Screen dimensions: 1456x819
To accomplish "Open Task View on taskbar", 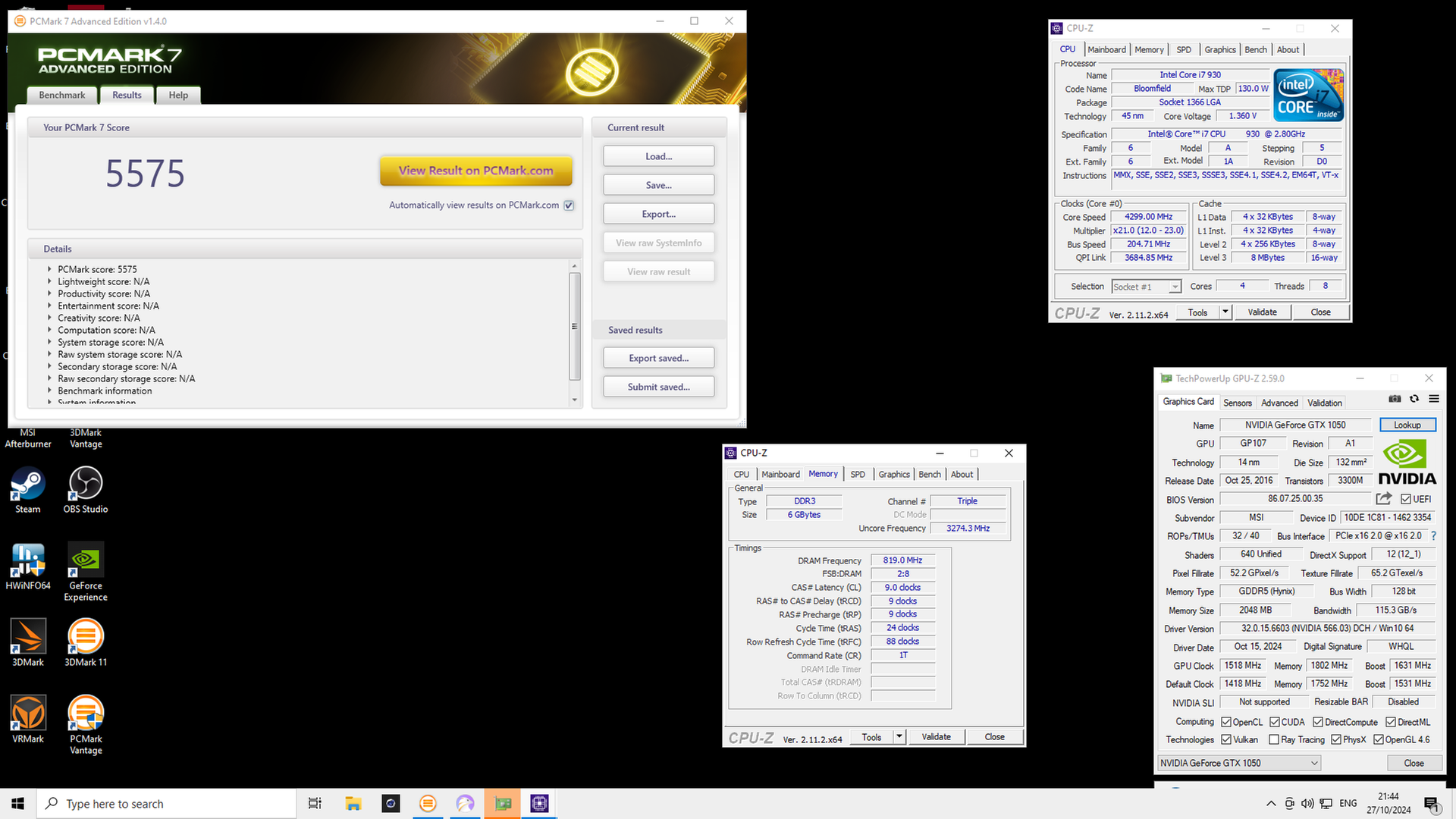I will point(315,804).
